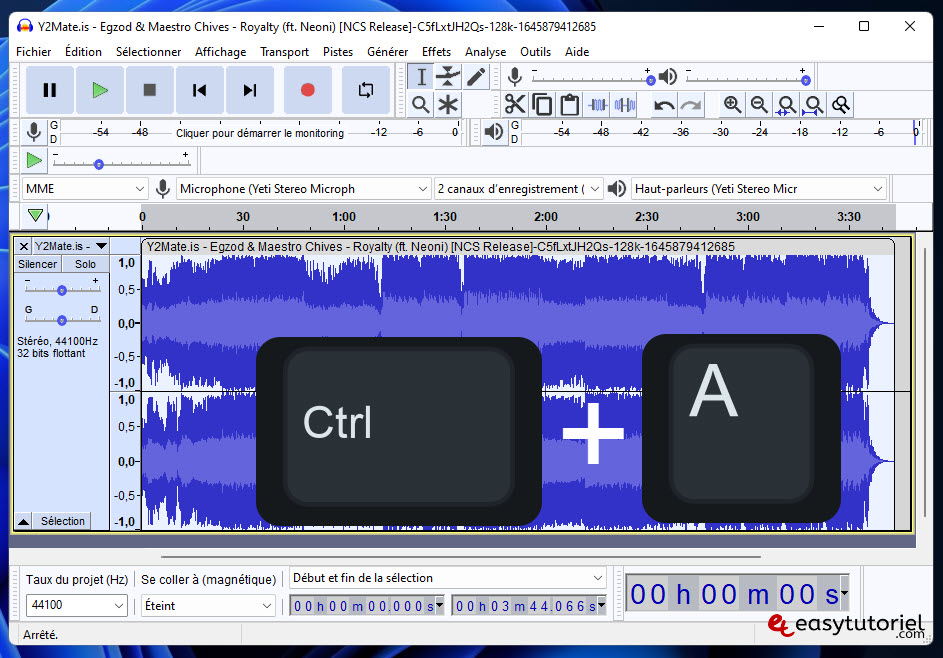Click the recording meter microphone icon

click(34, 132)
